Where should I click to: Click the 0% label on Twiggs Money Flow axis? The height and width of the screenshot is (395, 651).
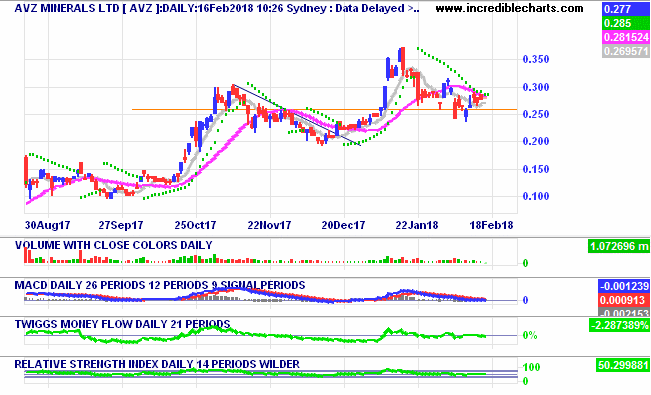pyautogui.click(x=530, y=335)
